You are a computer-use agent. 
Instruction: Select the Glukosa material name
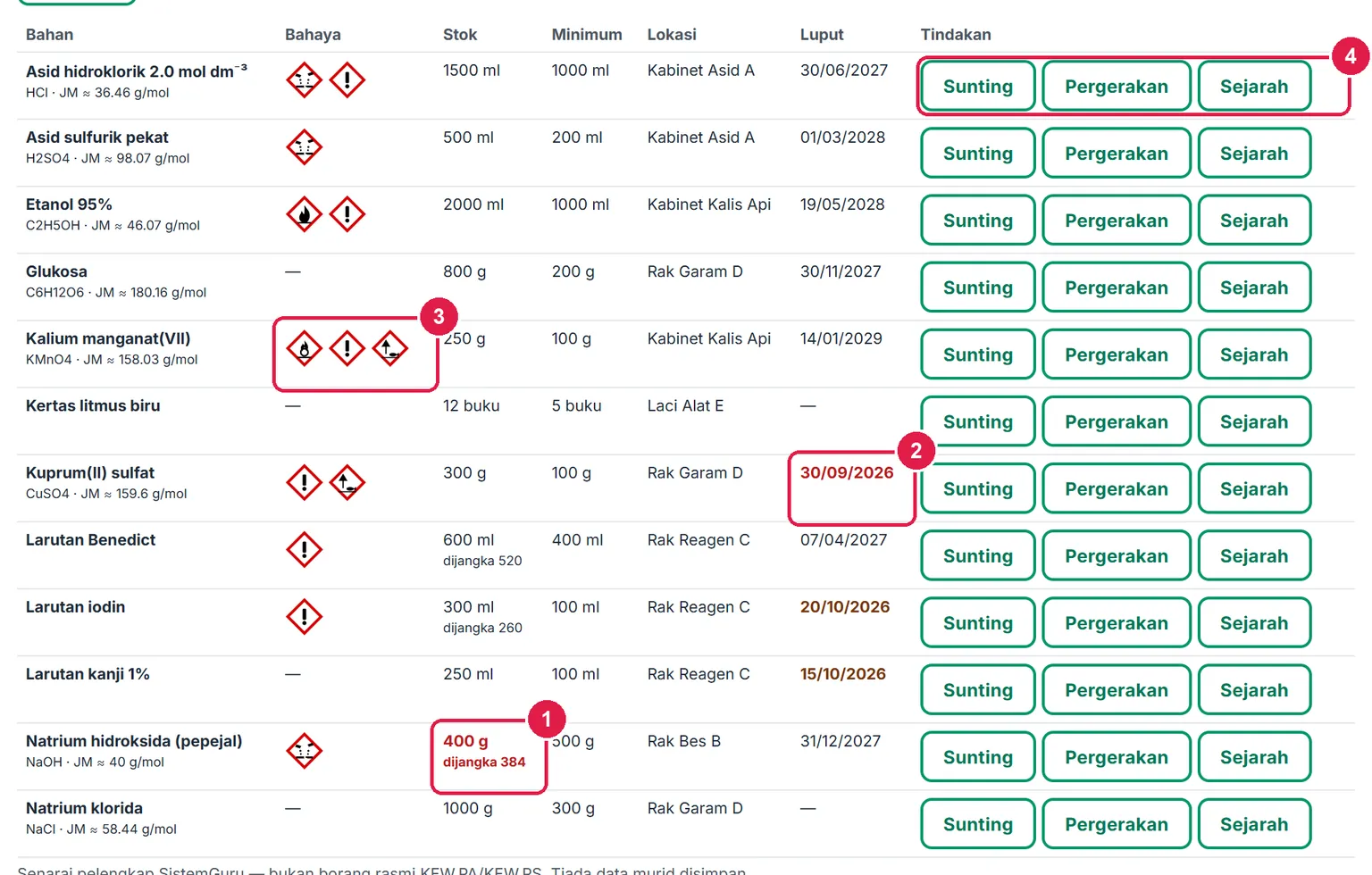coord(56,271)
